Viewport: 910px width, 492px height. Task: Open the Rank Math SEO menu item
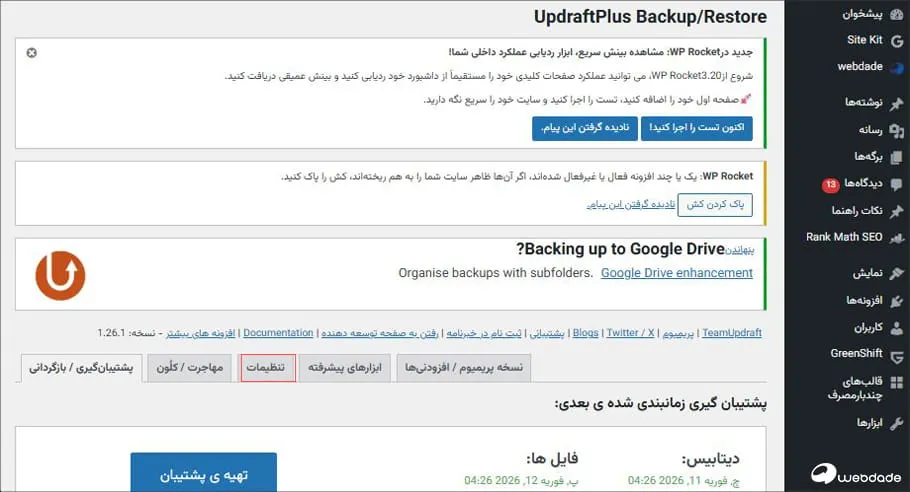click(844, 237)
